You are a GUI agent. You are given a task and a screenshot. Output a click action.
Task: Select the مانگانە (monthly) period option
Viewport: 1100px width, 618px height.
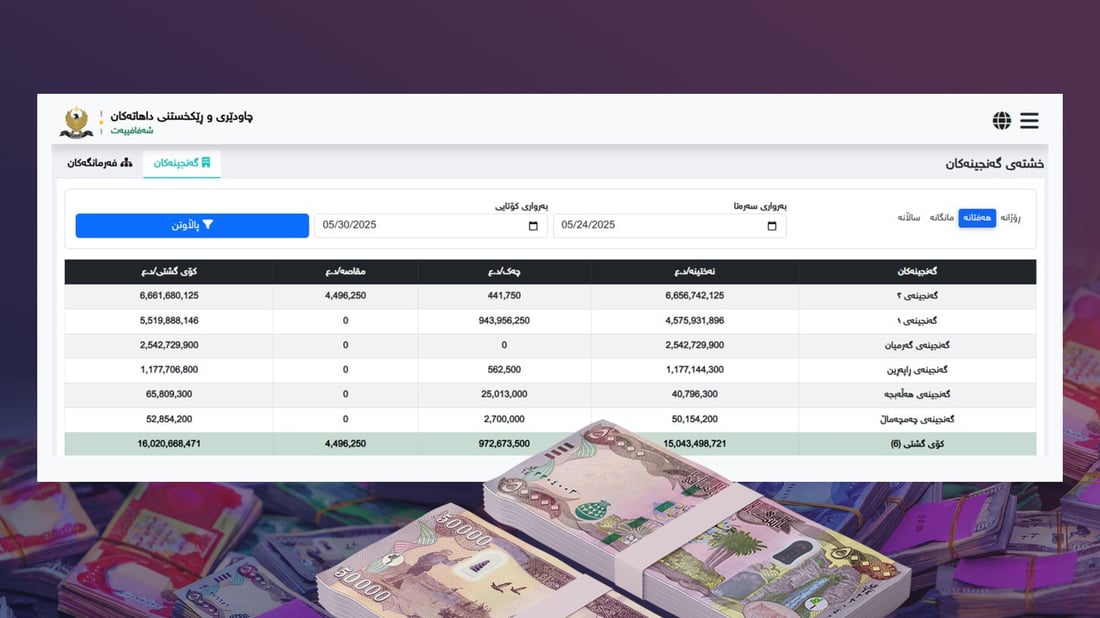[942, 218]
